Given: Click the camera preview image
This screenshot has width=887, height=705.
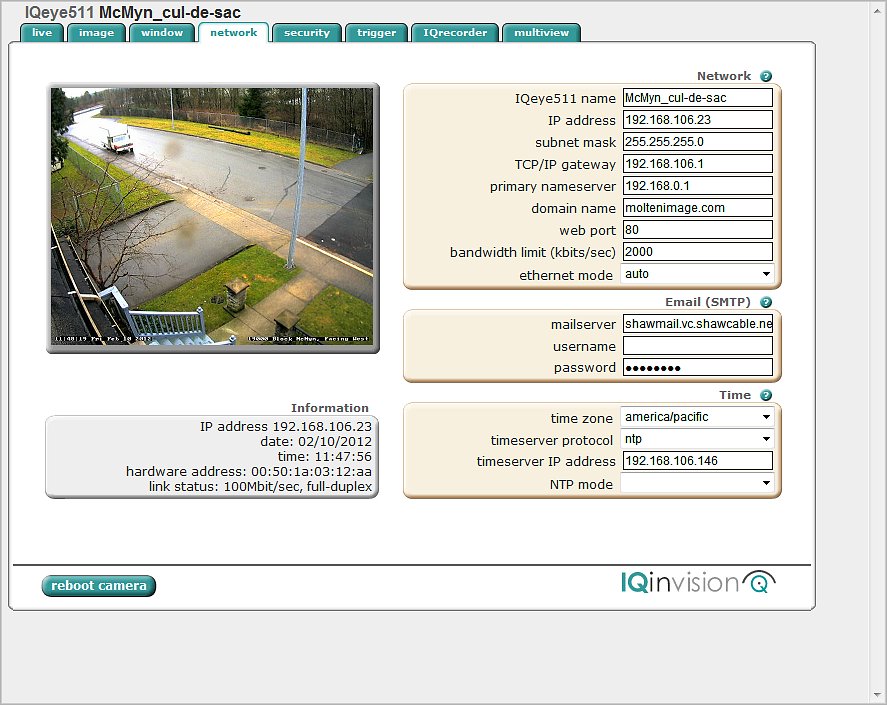Looking at the screenshot, I should point(213,217).
